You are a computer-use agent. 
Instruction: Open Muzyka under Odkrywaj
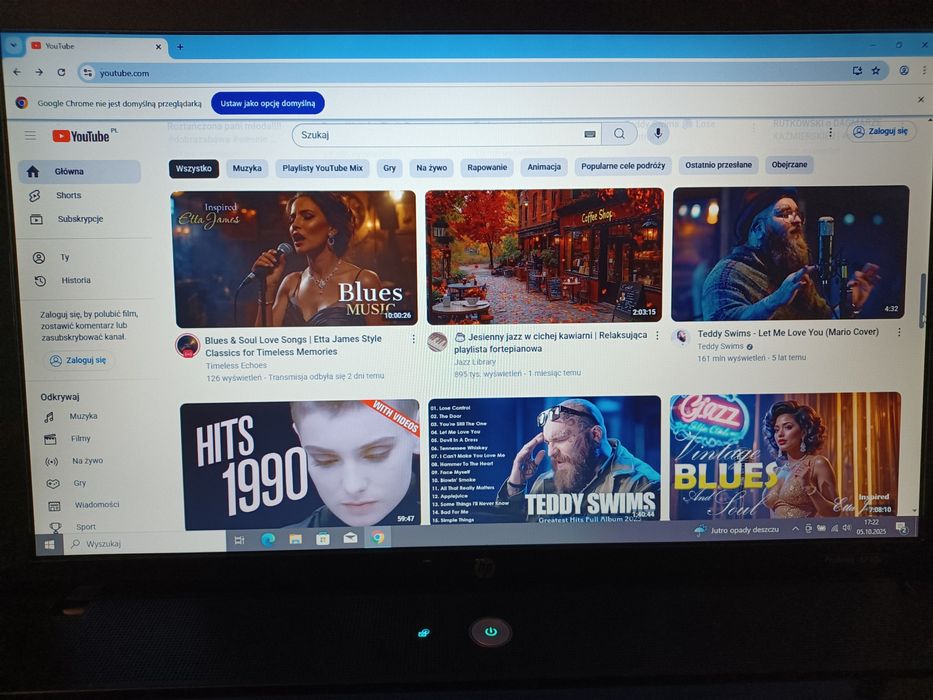click(83, 417)
